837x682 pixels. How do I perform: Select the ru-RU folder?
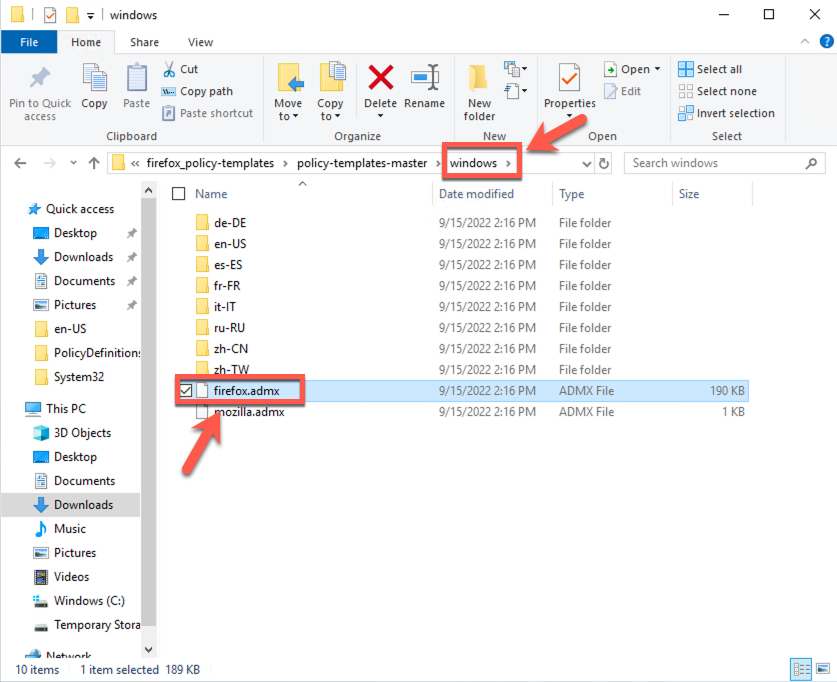229,328
